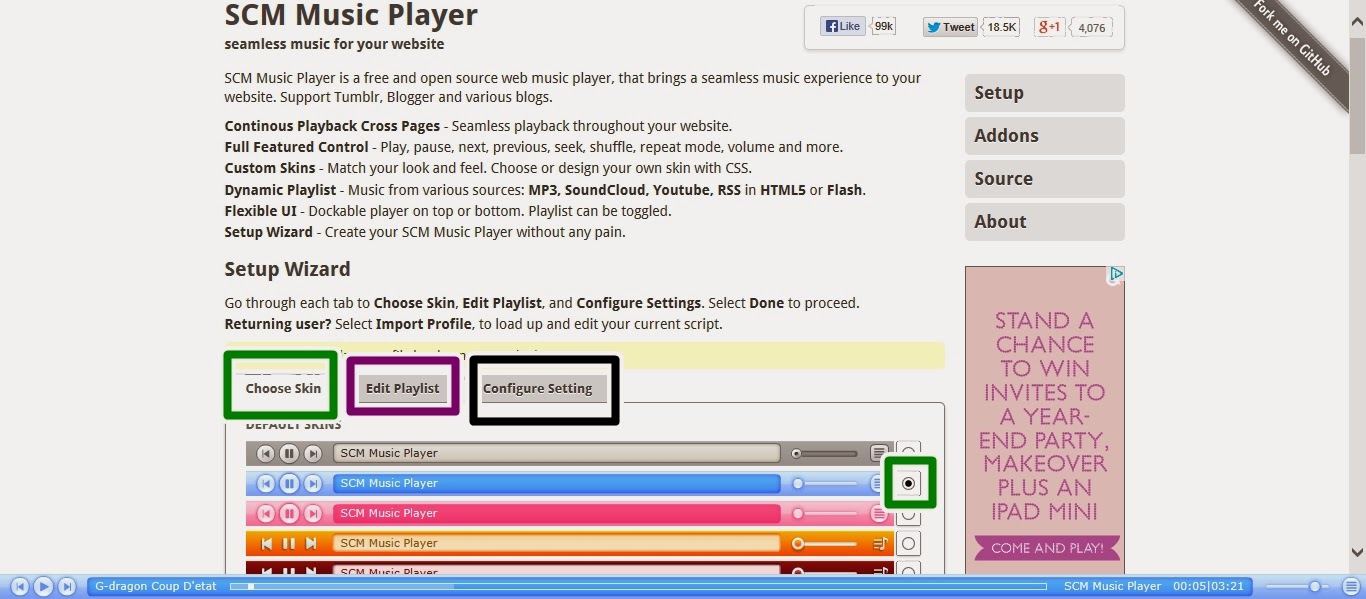Click the pause icon on gray skin preview

(289, 453)
